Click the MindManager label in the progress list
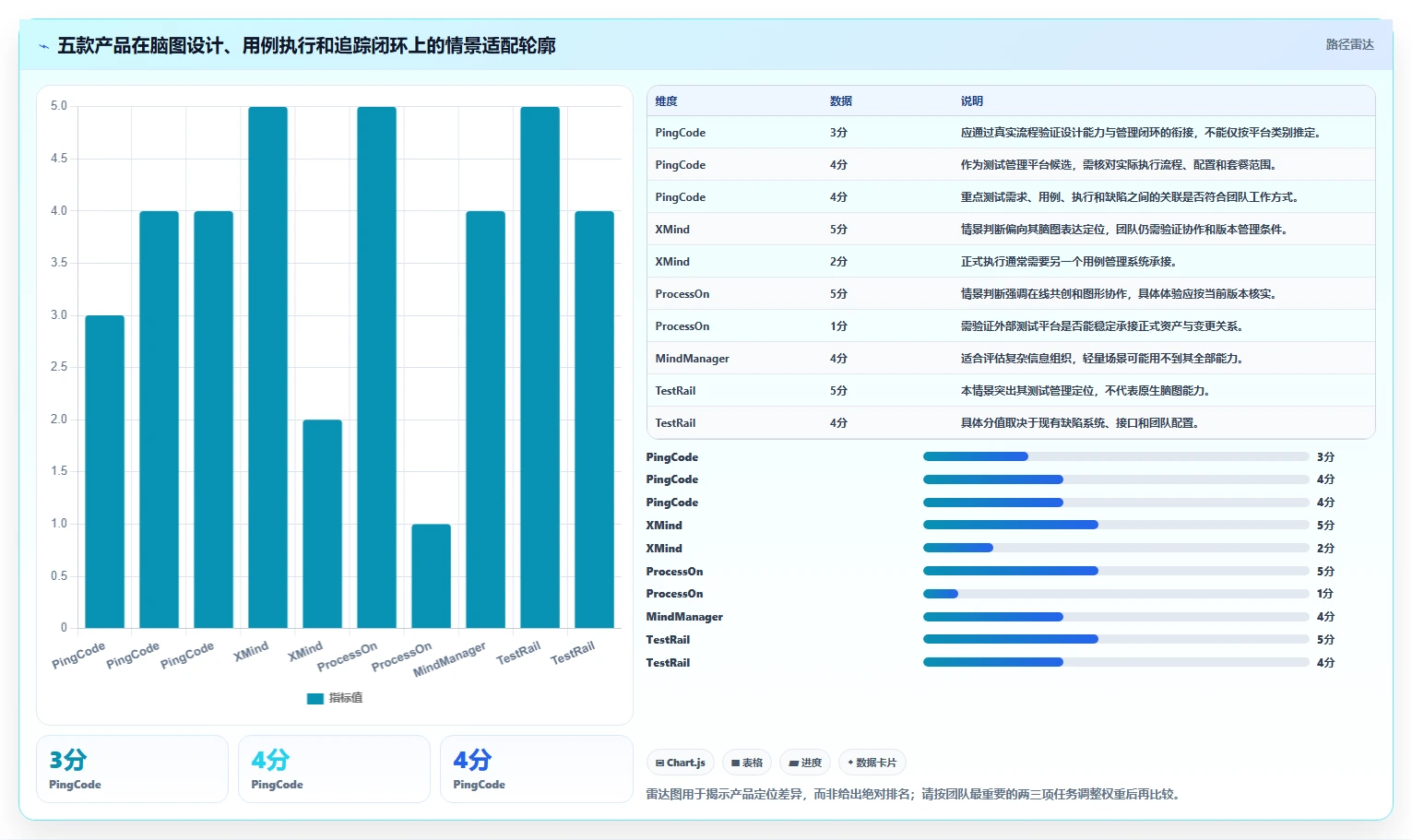The image size is (1412, 840). point(684,617)
